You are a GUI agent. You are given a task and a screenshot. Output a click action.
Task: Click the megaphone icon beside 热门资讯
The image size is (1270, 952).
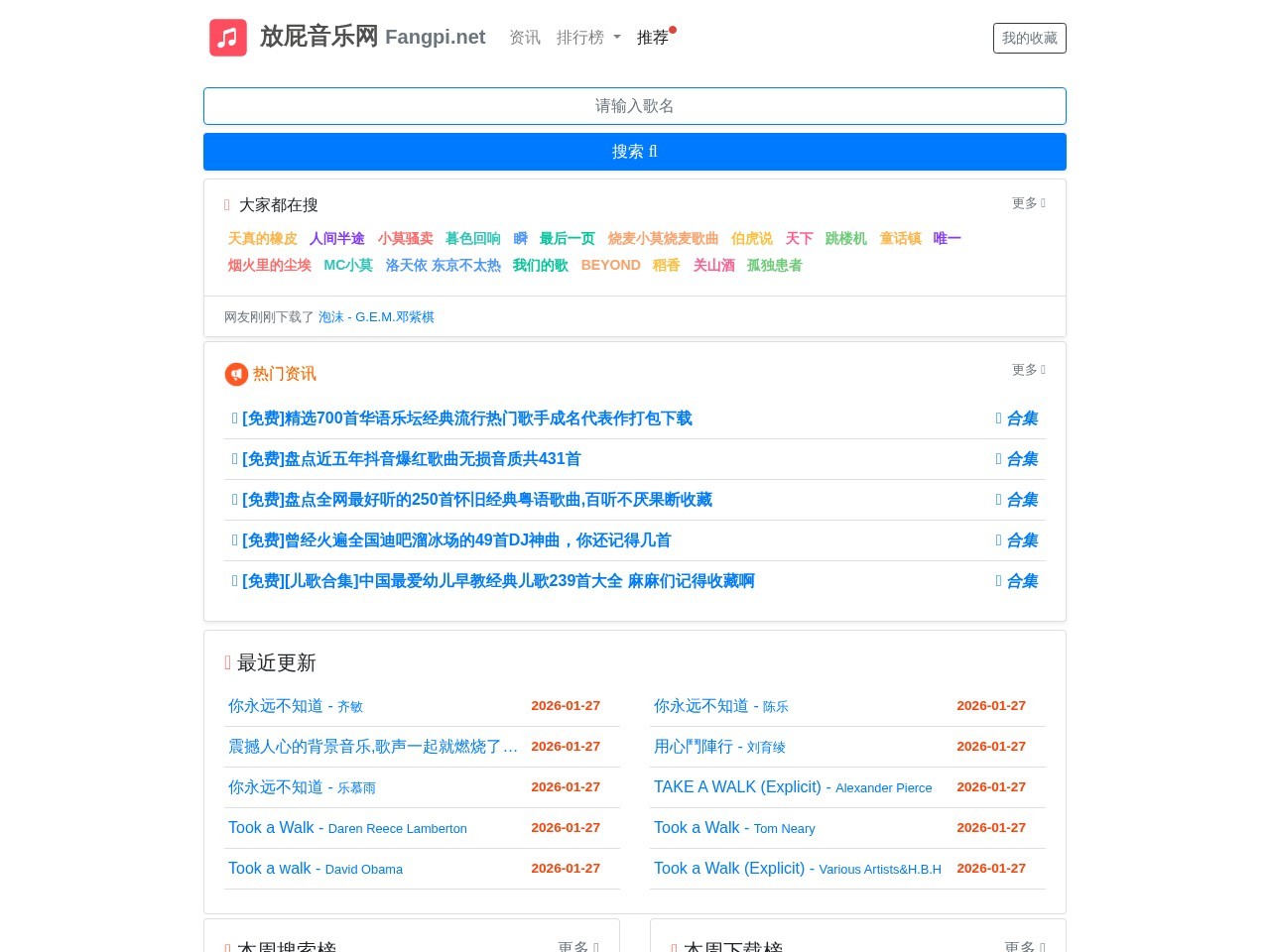(x=235, y=374)
